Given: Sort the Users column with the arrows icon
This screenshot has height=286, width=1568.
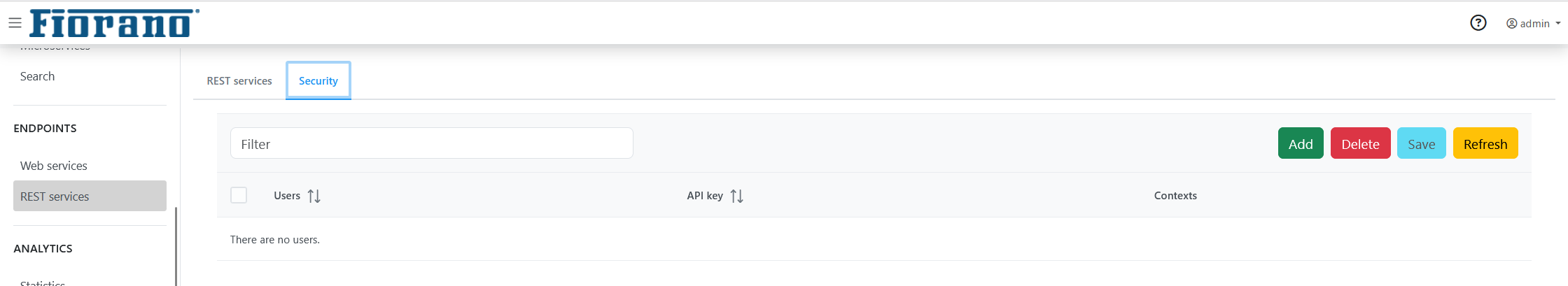Looking at the screenshot, I should tap(314, 196).
